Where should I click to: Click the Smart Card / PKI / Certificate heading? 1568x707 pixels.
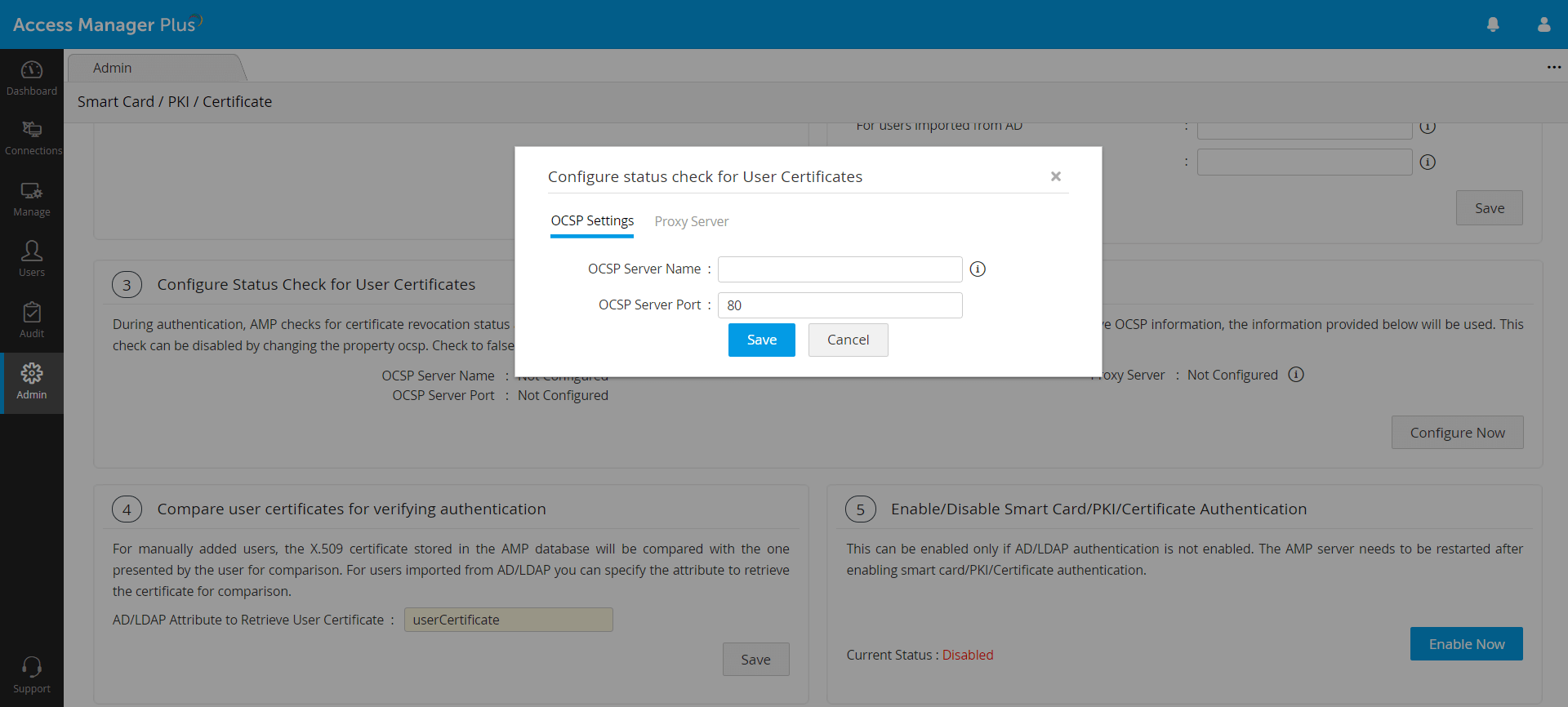(175, 102)
